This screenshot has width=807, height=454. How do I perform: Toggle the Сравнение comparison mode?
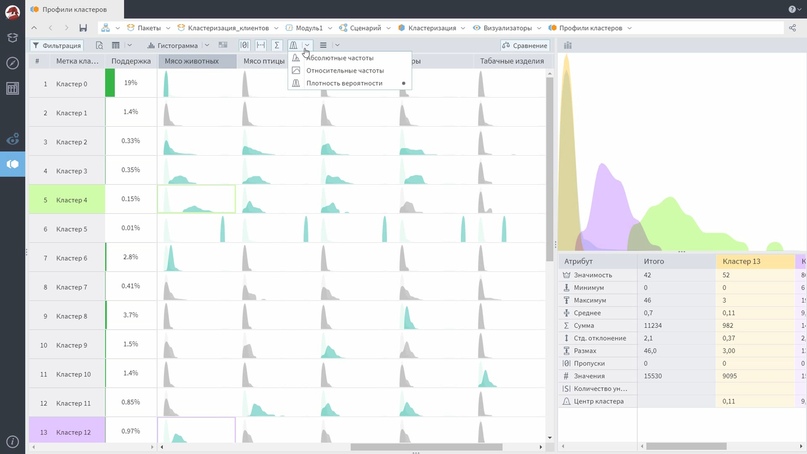[525, 46]
